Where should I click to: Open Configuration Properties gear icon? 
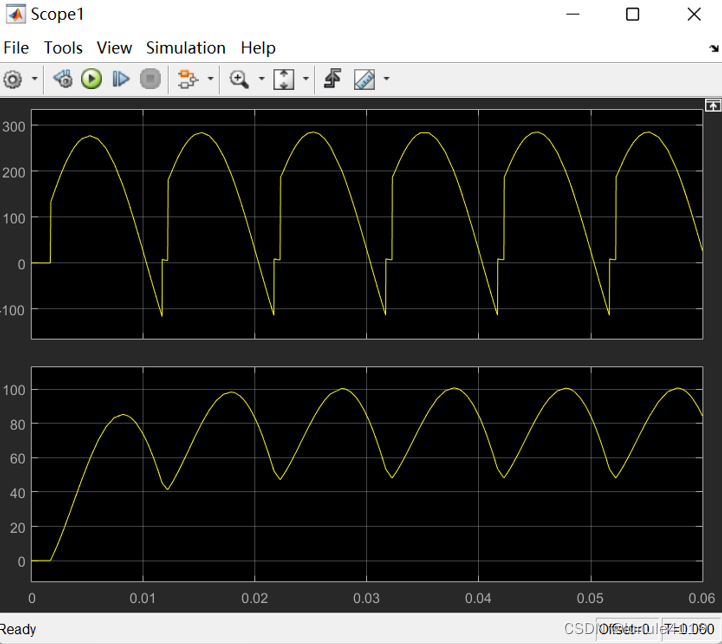pos(12,79)
